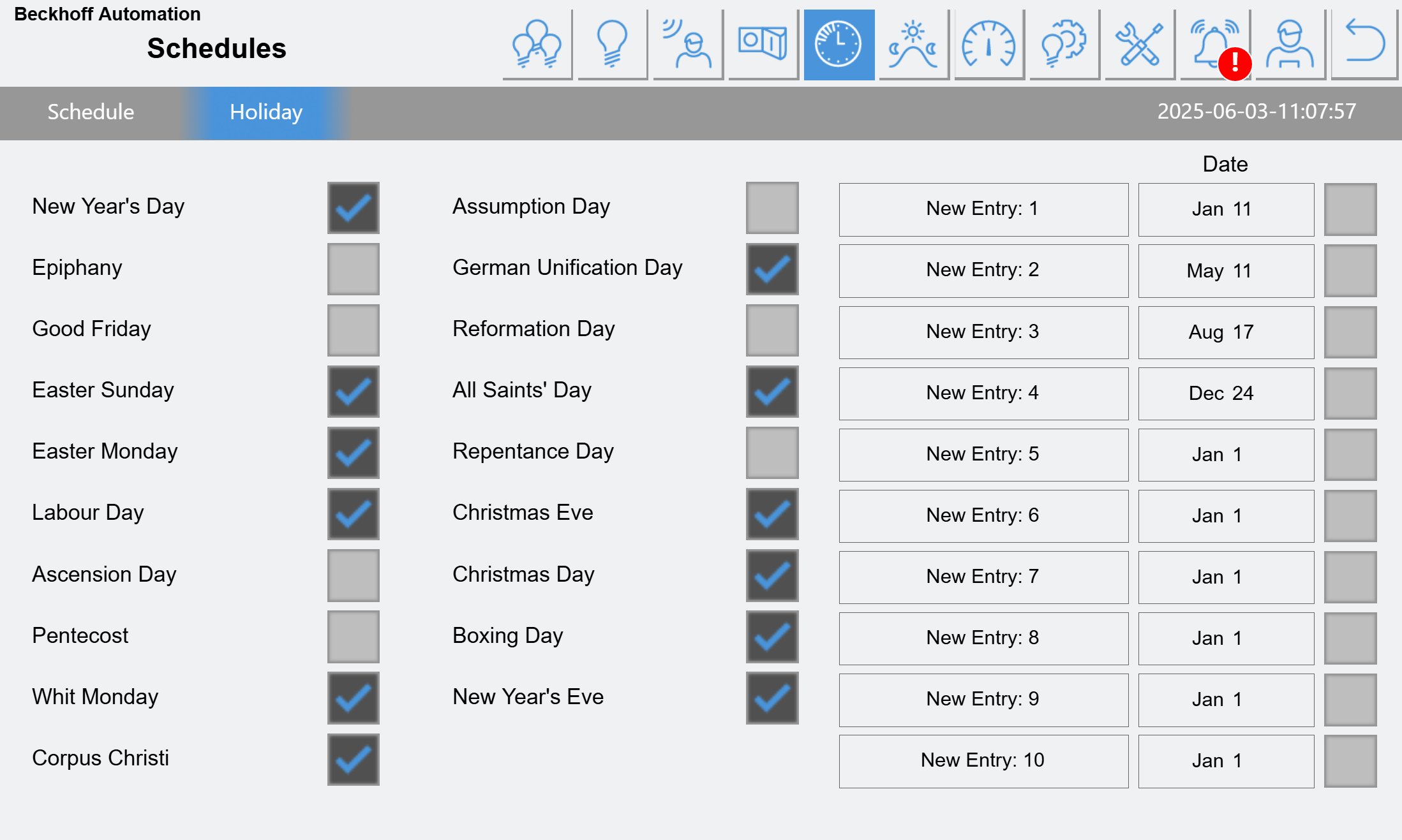Image resolution: width=1402 pixels, height=840 pixels.
Task: Edit the New Entry: 2 name field
Action: (x=983, y=270)
